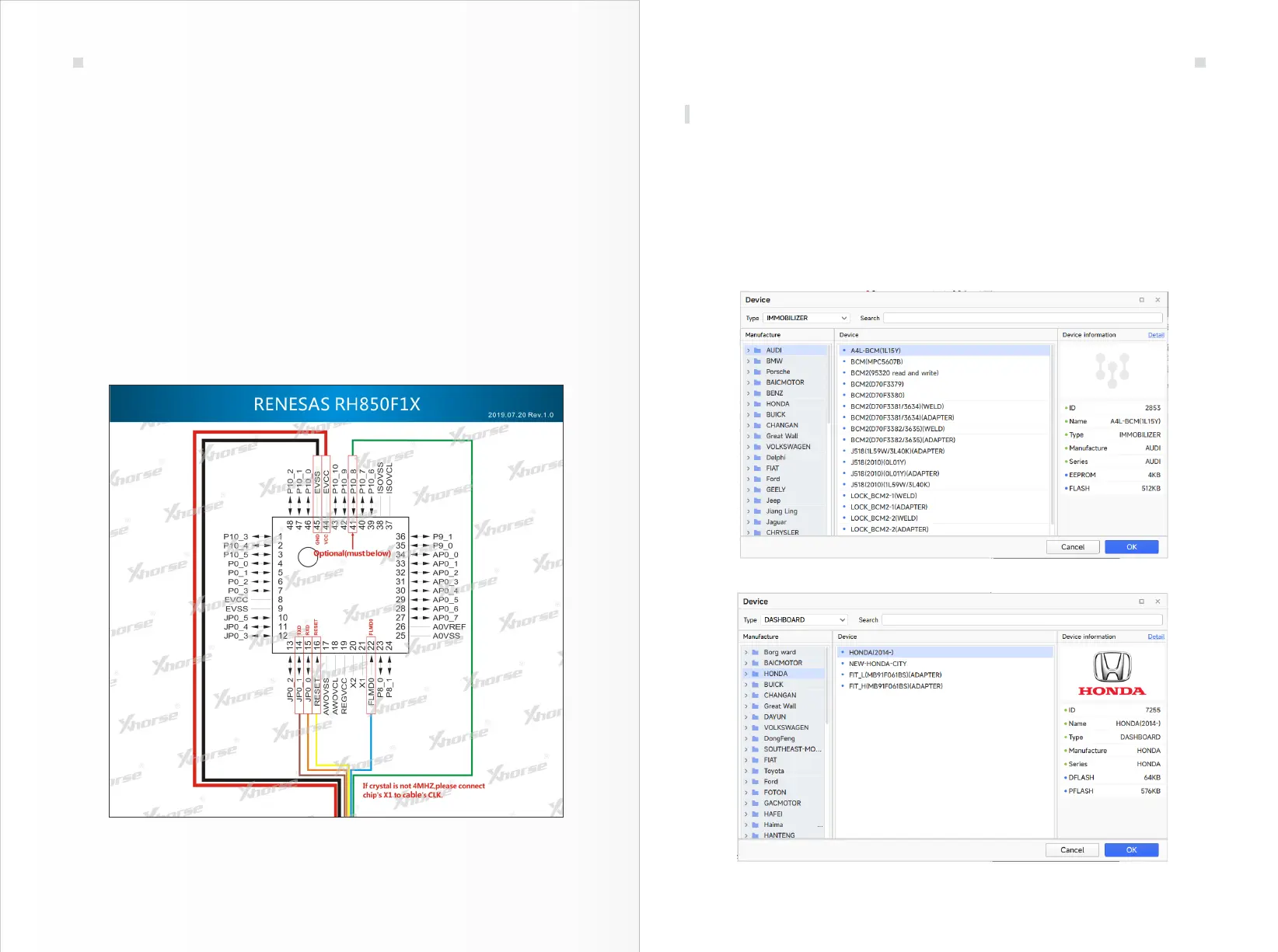Click the SOUTHEAST-MO... folder icon
The height and width of the screenshot is (952, 1278).
(x=755, y=749)
